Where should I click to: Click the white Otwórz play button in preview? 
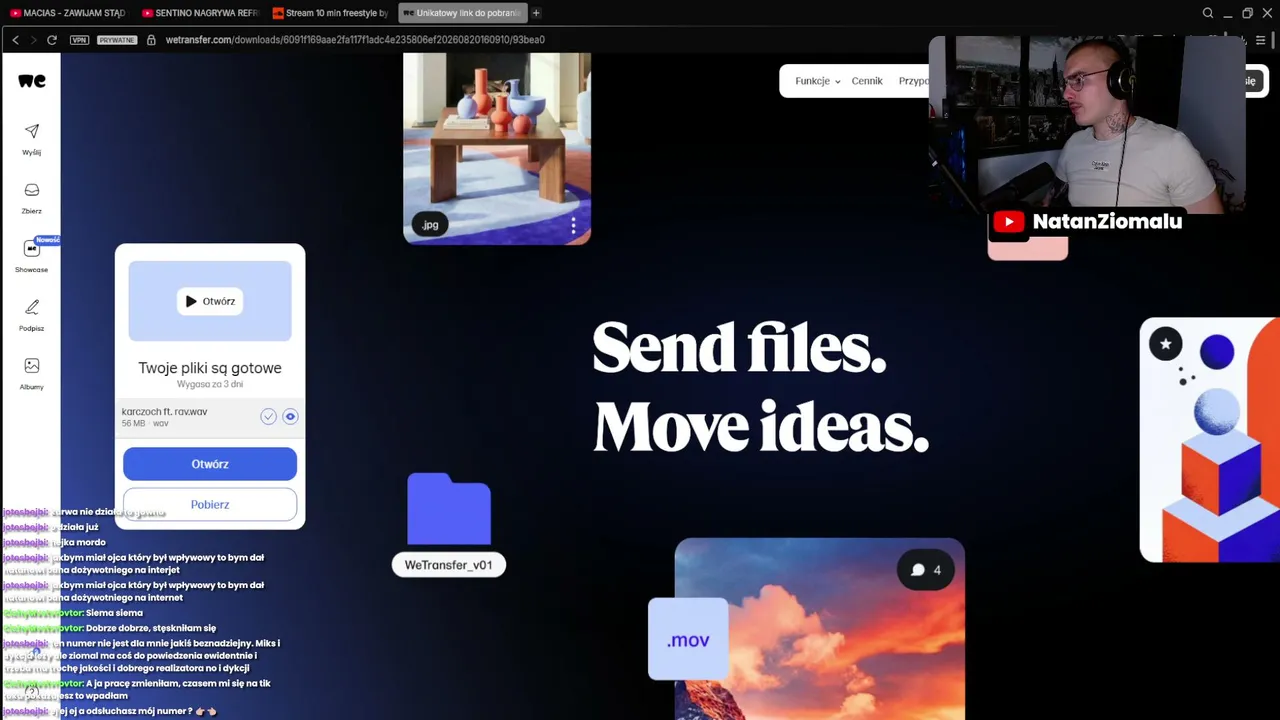pos(210,301)
